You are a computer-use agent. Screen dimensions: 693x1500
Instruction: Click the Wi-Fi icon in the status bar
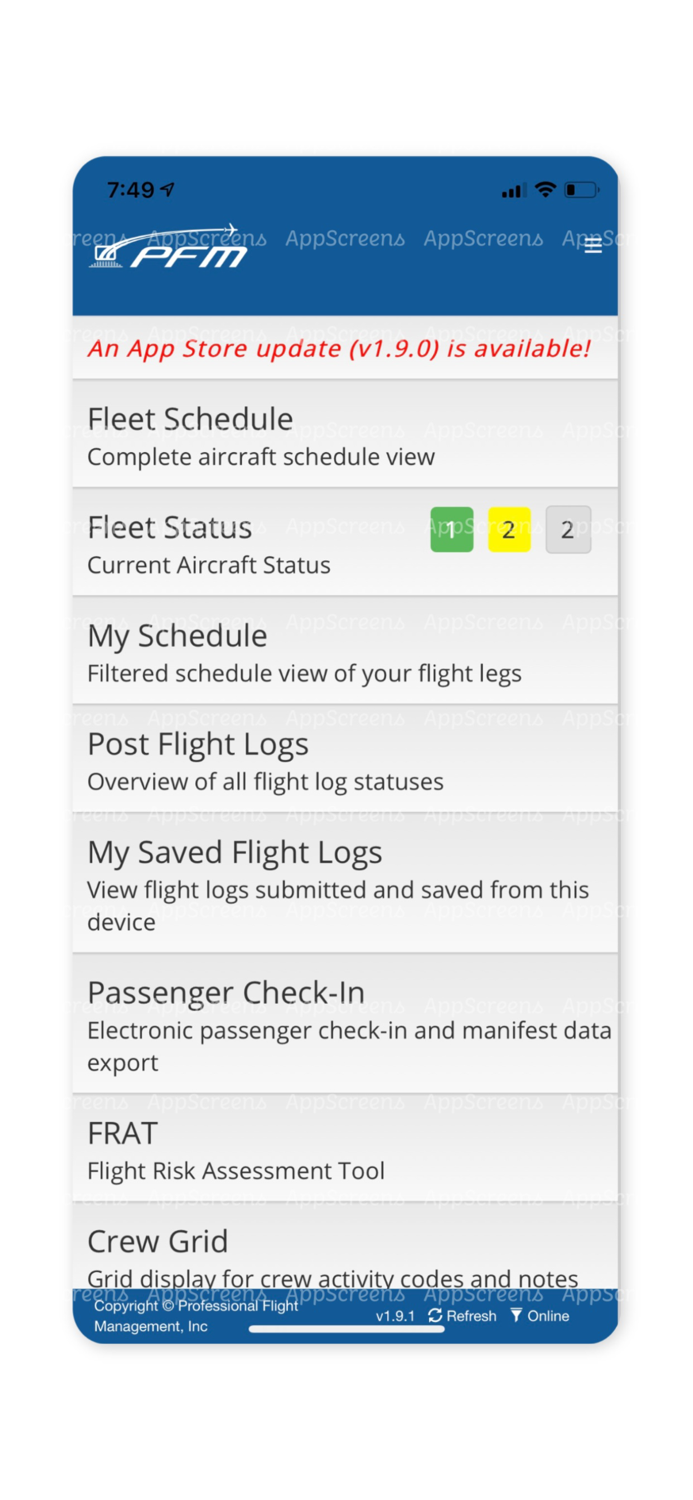[x=546, y=188]
